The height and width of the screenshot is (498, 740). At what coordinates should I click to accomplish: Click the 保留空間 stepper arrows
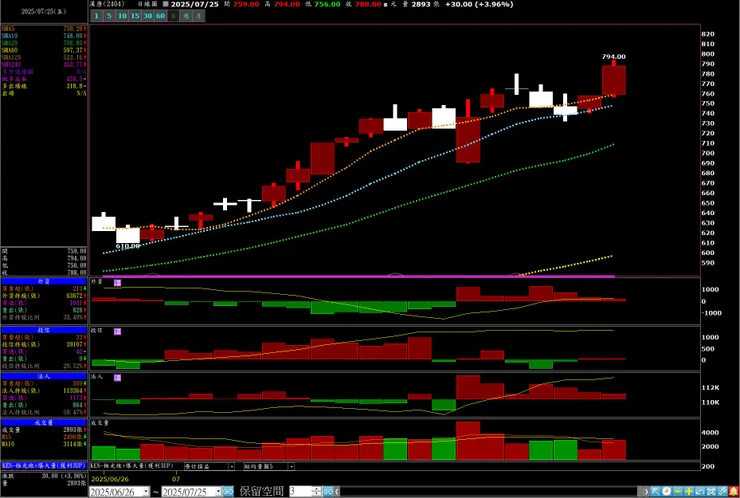317,491
